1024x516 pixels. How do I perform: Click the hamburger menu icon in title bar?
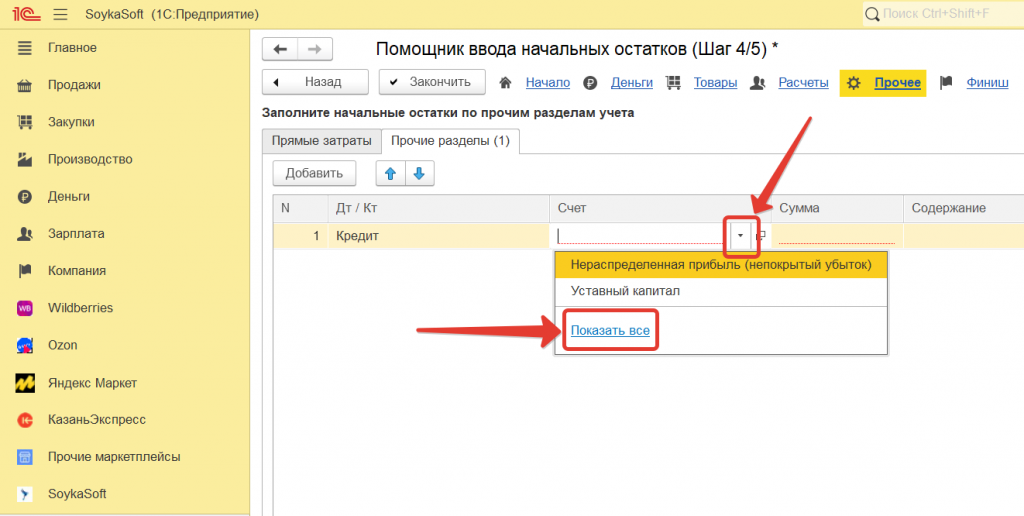pyautogui.click(x=60, y=15)
